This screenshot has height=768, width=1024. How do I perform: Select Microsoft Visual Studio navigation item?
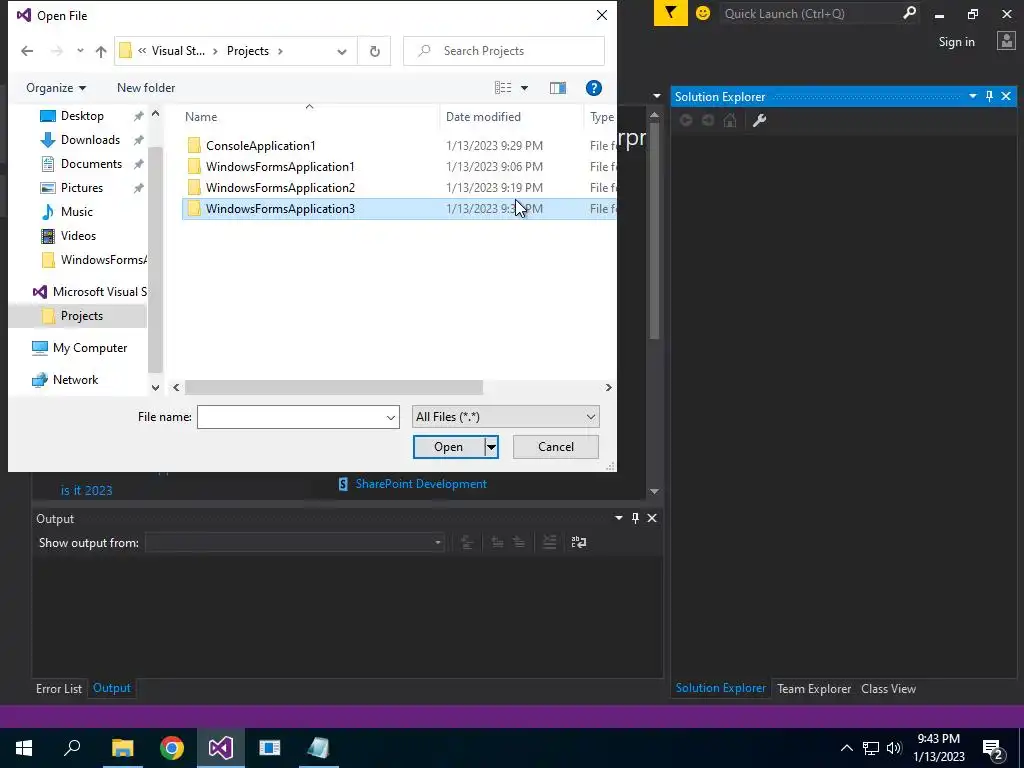[x=89, y=292]
